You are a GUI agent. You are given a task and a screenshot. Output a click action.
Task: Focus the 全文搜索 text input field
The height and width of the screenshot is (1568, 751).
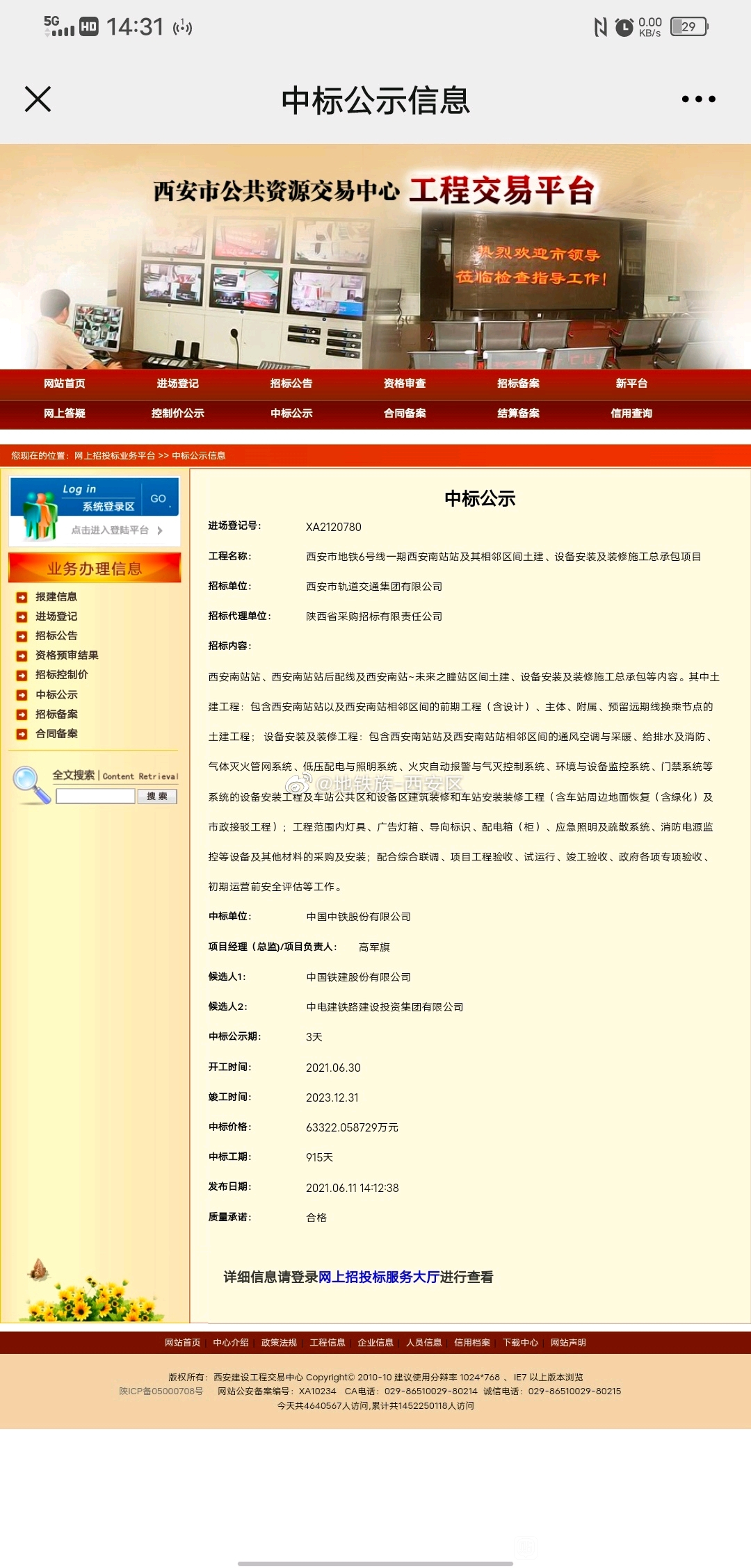[95, 797]
